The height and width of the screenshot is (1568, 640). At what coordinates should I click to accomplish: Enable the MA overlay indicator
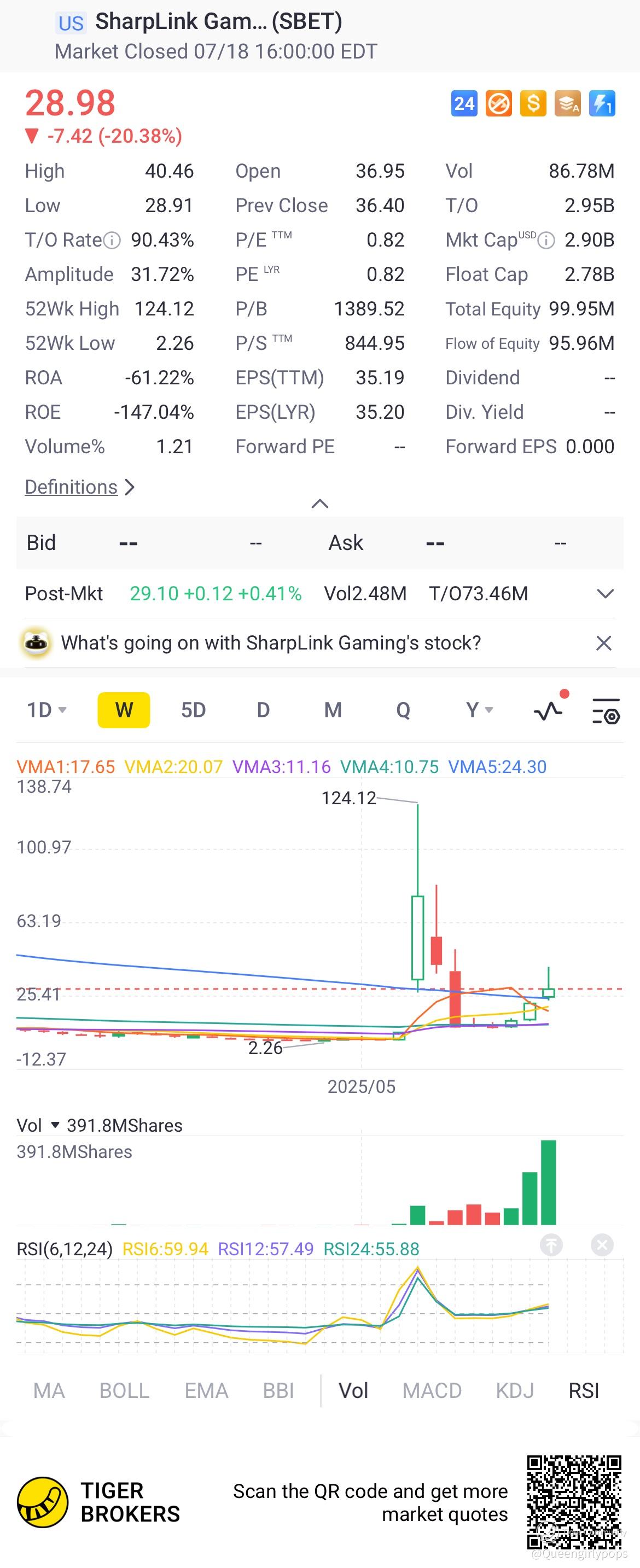pos(49,1391)
